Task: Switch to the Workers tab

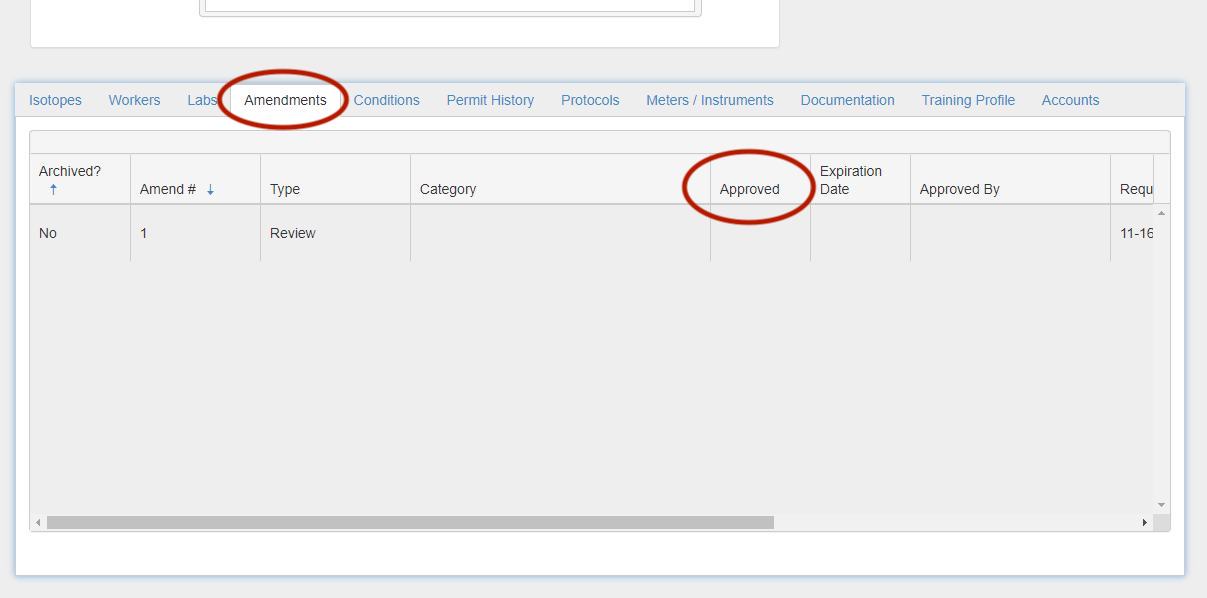Action: (134, 100)
